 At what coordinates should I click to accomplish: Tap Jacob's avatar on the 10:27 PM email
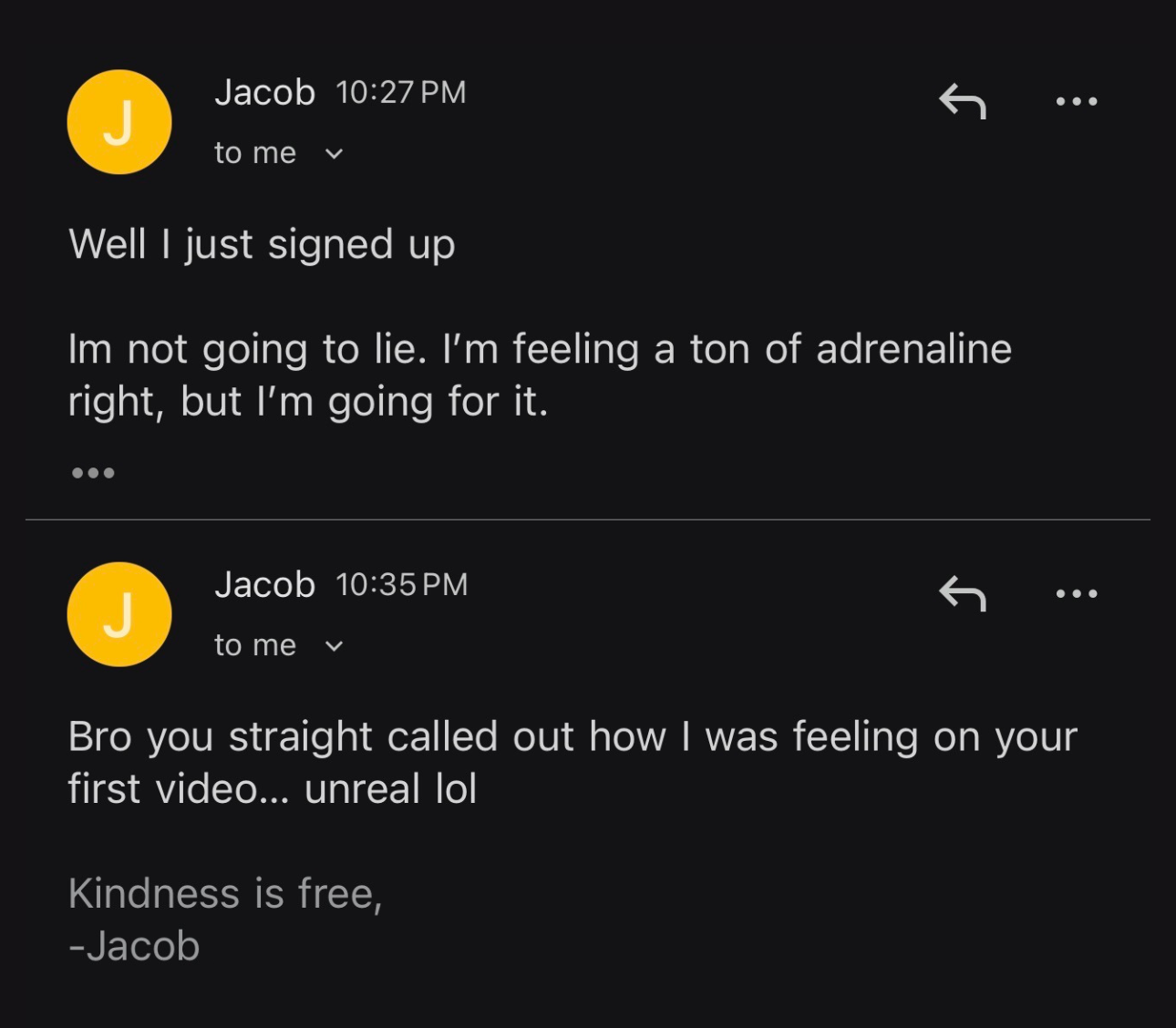click(x=119, y=122)
